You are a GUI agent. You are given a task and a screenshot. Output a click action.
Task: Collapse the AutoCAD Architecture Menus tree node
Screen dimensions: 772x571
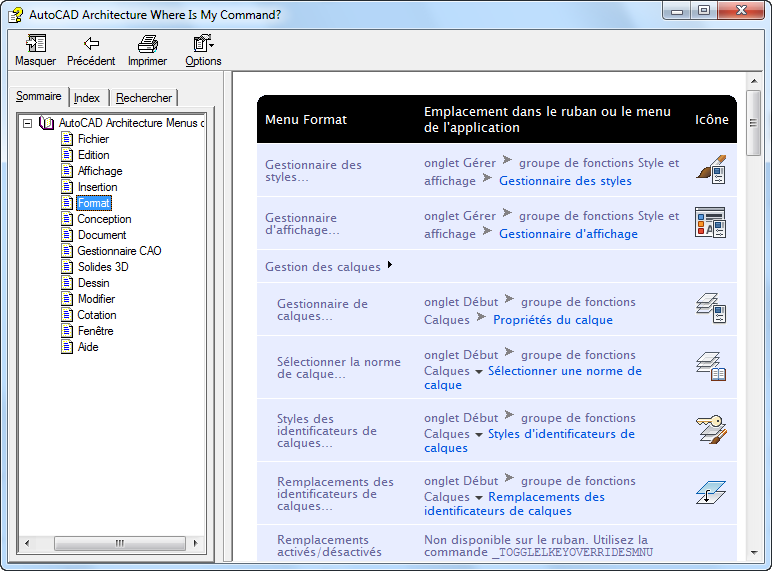28,123
